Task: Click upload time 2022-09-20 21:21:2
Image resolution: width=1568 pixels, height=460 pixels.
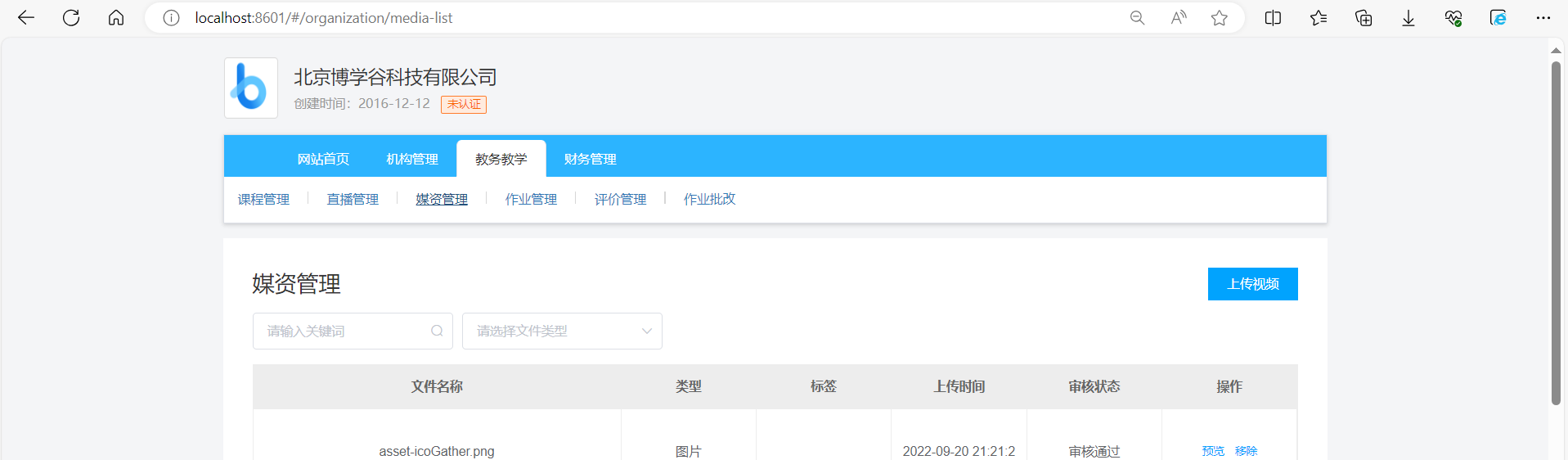Action: [x=959, y=451]
